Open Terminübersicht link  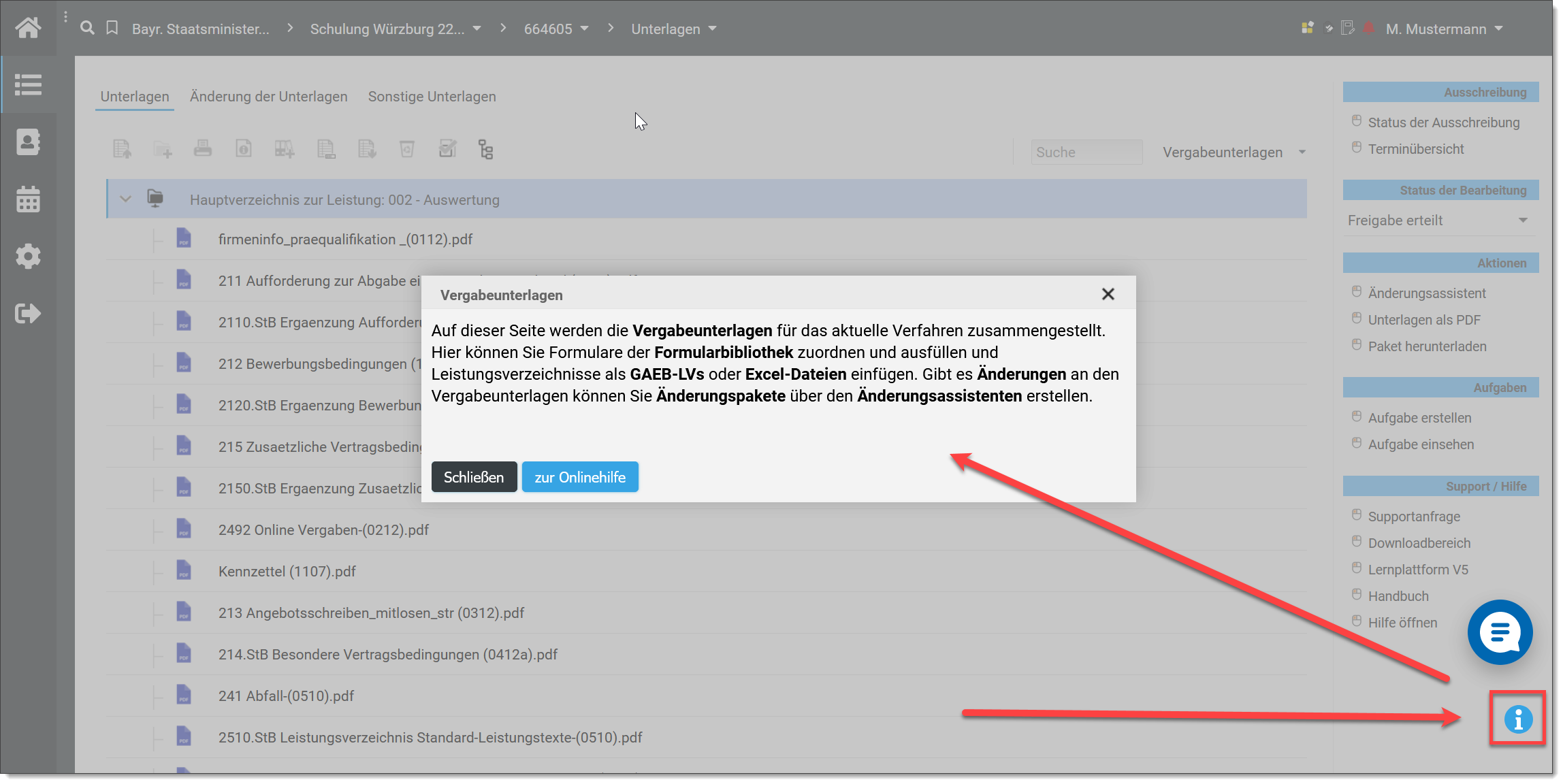tap(1415, 149)
